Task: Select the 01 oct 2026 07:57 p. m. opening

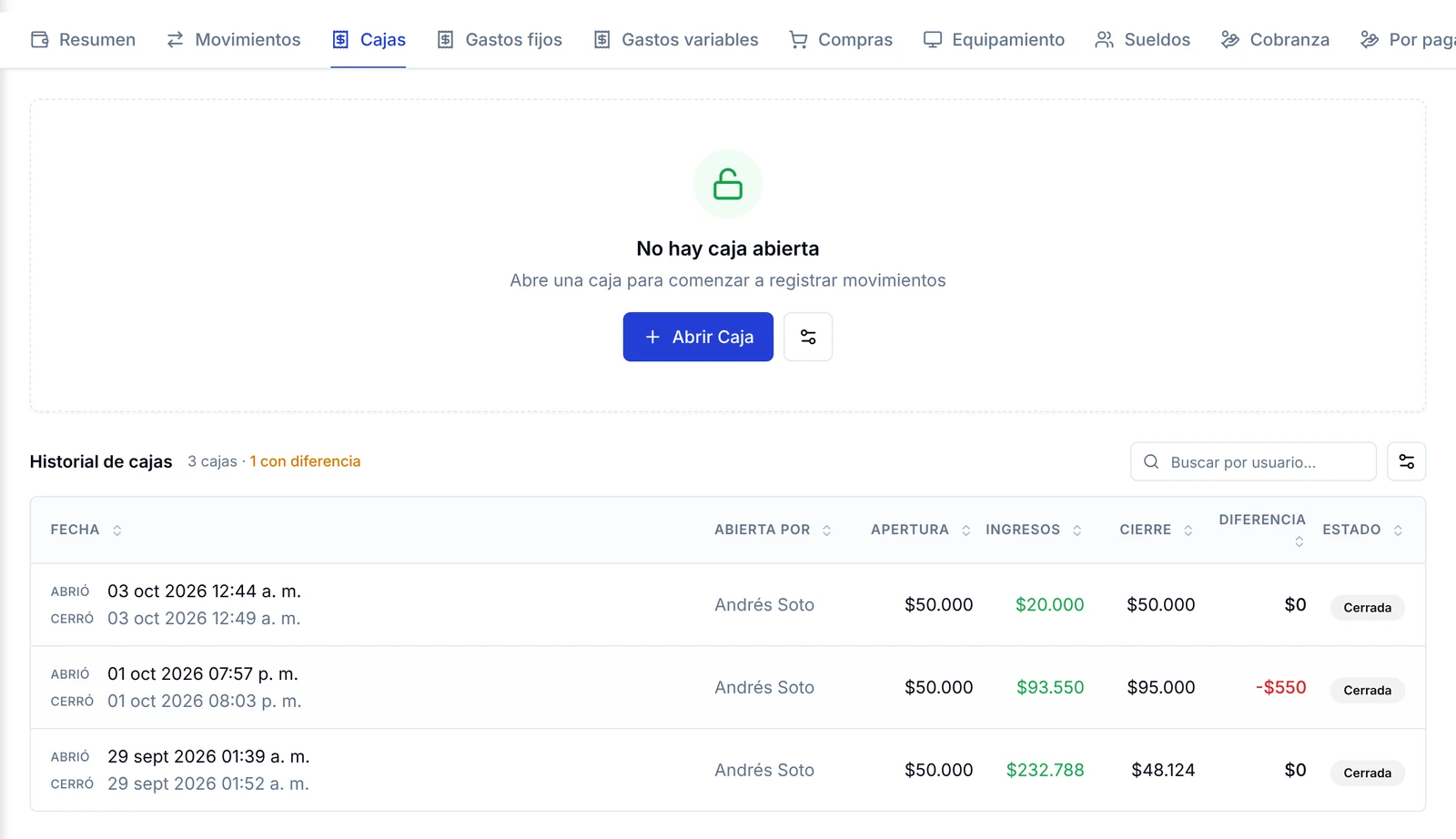Action: click(x=203, y=674)
